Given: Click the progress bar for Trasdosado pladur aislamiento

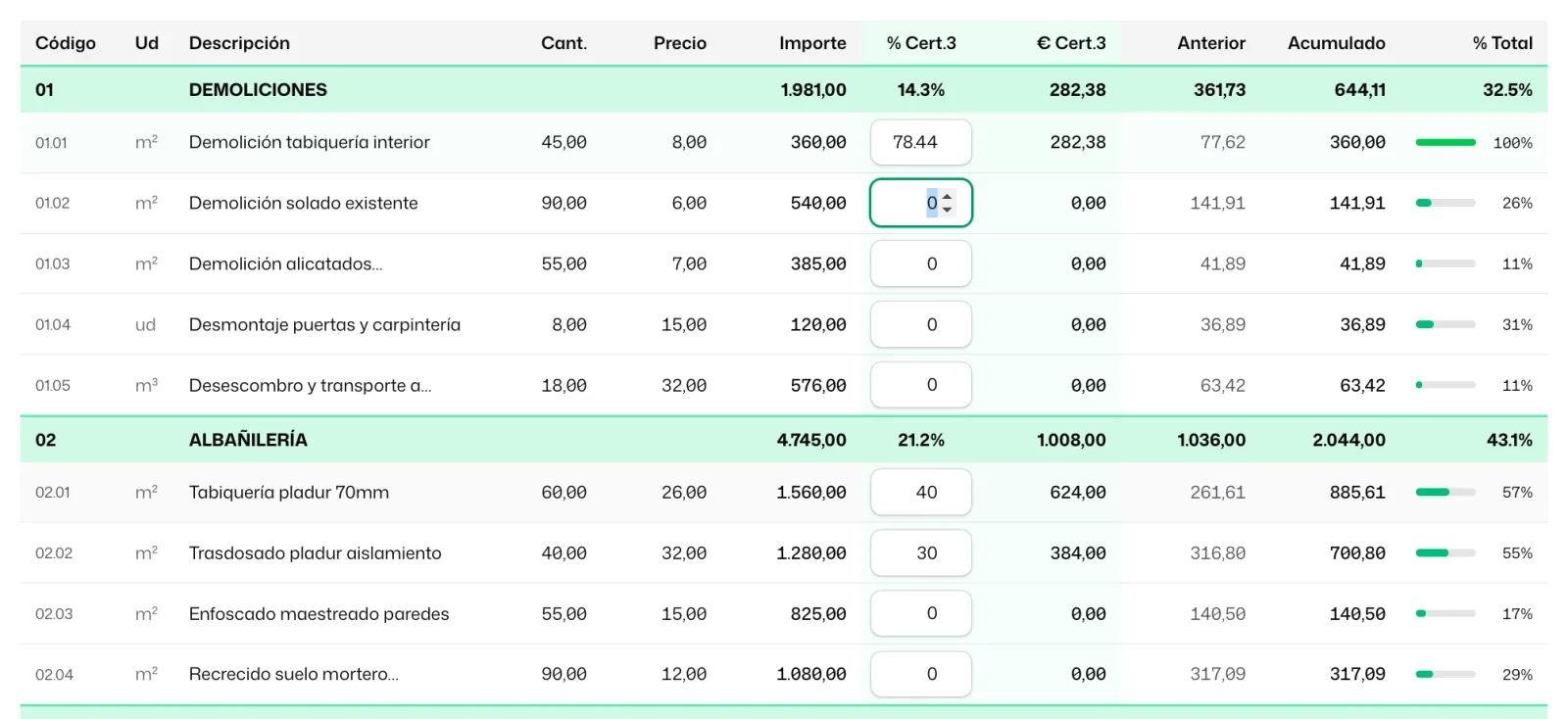Looking at the screenshot, I should (x=1445, y=553).
